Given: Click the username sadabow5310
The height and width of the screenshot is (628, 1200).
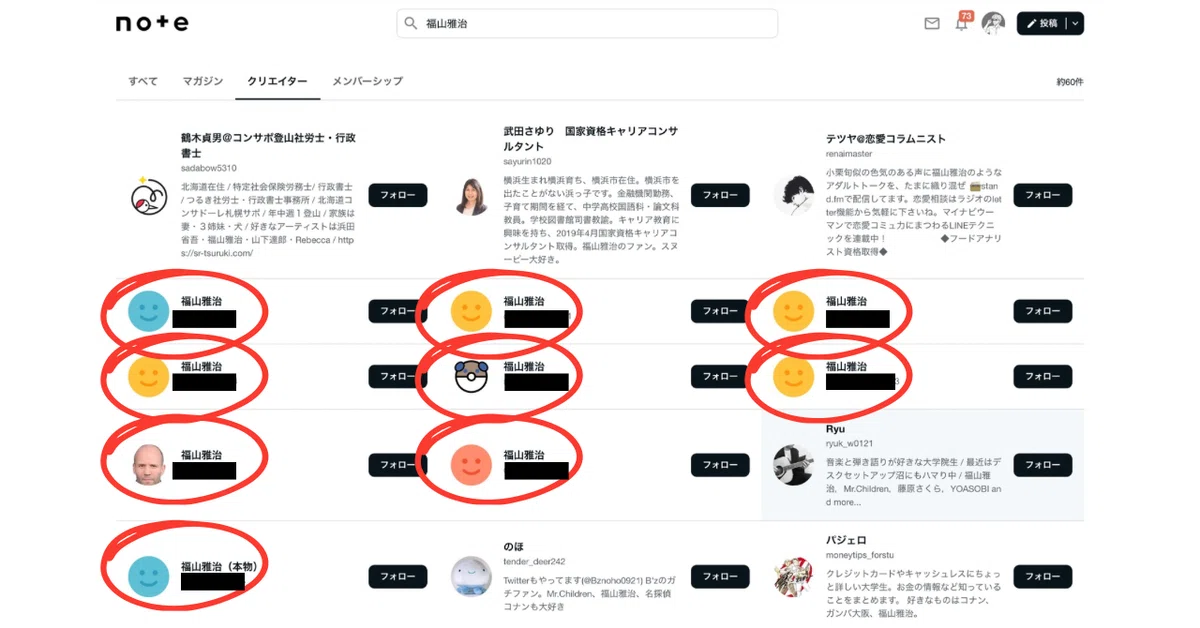Looking at the screenshot, I should click(x=209, y=168).
